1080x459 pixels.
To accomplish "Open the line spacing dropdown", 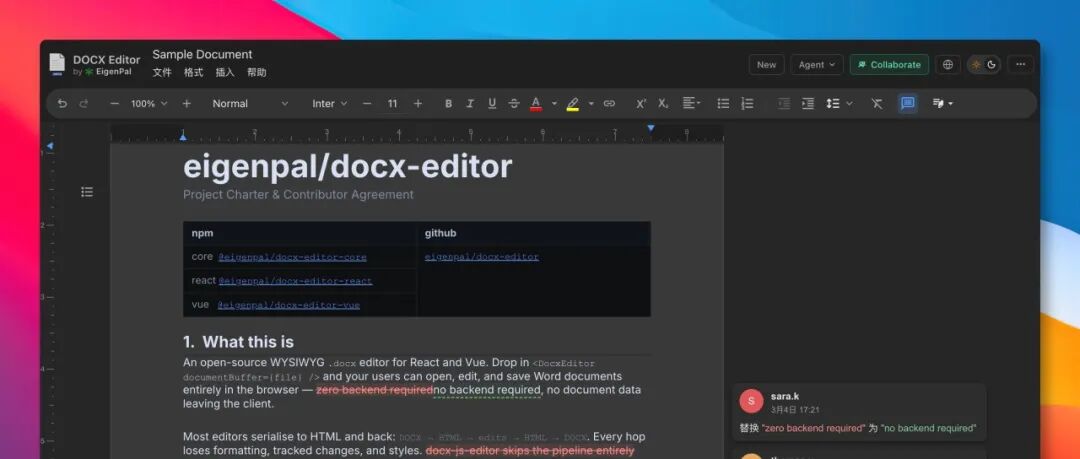I will click(x=839, y=103).
